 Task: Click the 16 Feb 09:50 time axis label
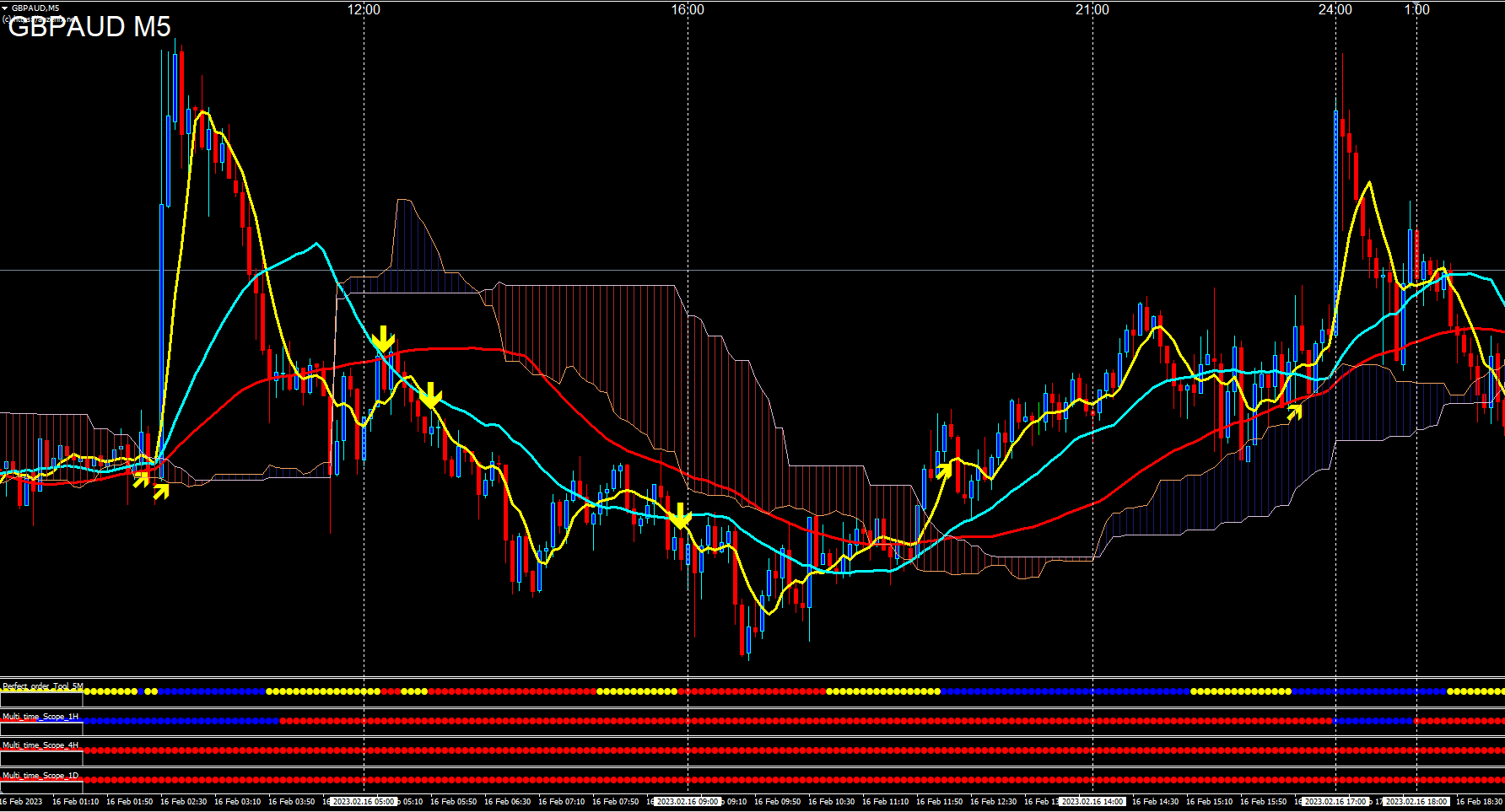click(x=777, y=802)
